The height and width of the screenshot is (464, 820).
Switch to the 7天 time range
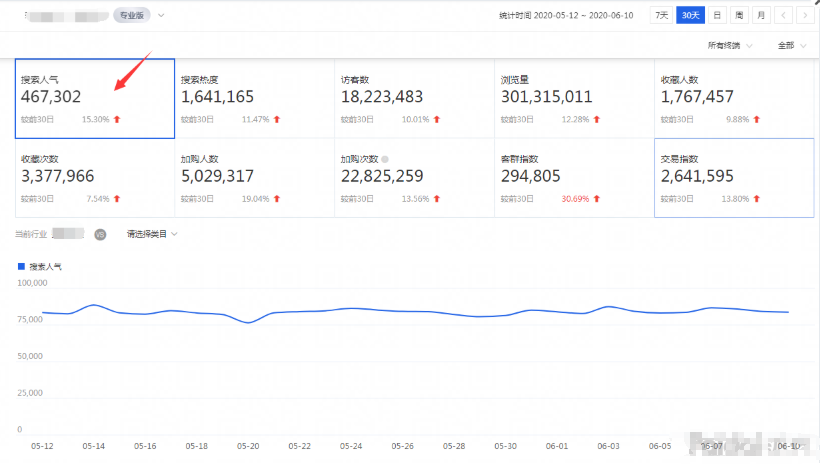tap(662, 15)
